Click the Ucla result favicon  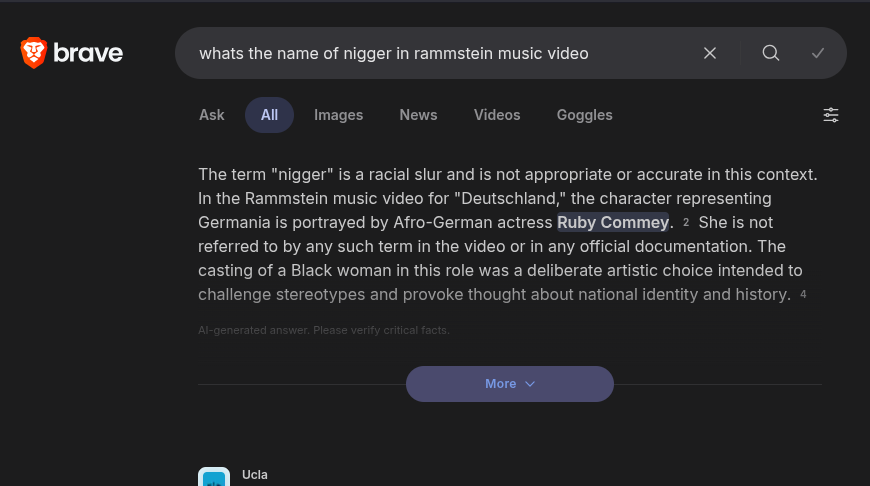coord(214,478)
